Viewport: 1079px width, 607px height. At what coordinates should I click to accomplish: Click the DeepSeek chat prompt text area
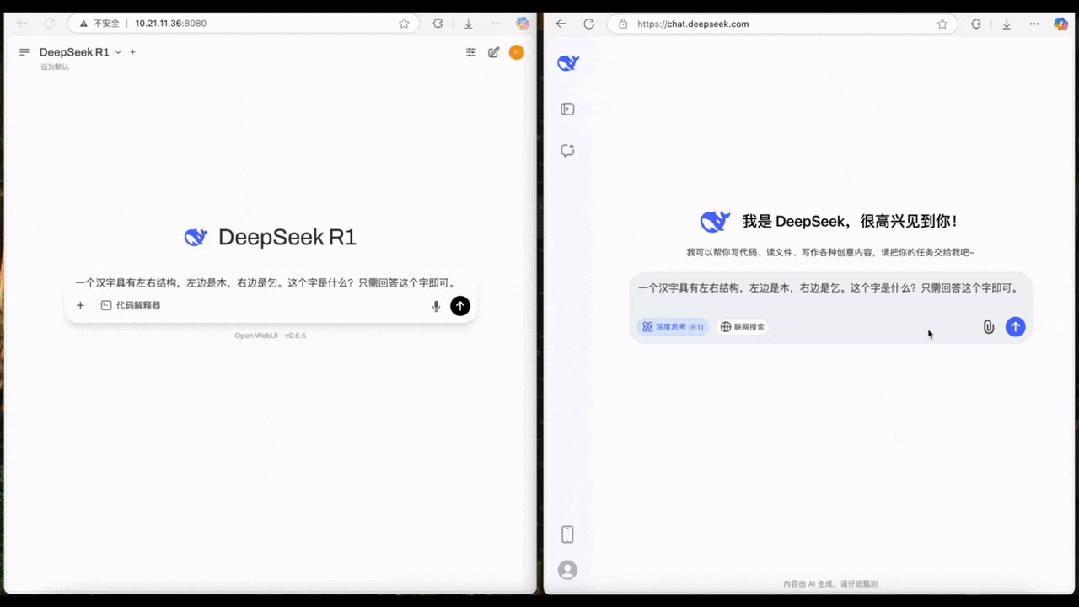point(829,289)
